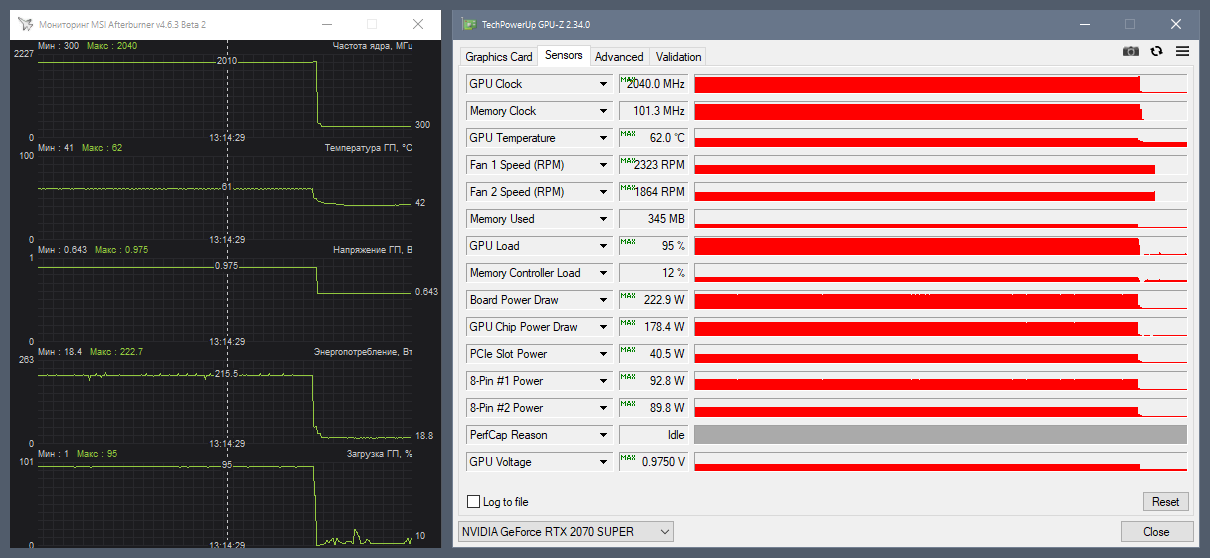
Task: Click the 178.4 W chip power value
Action: 654,327
